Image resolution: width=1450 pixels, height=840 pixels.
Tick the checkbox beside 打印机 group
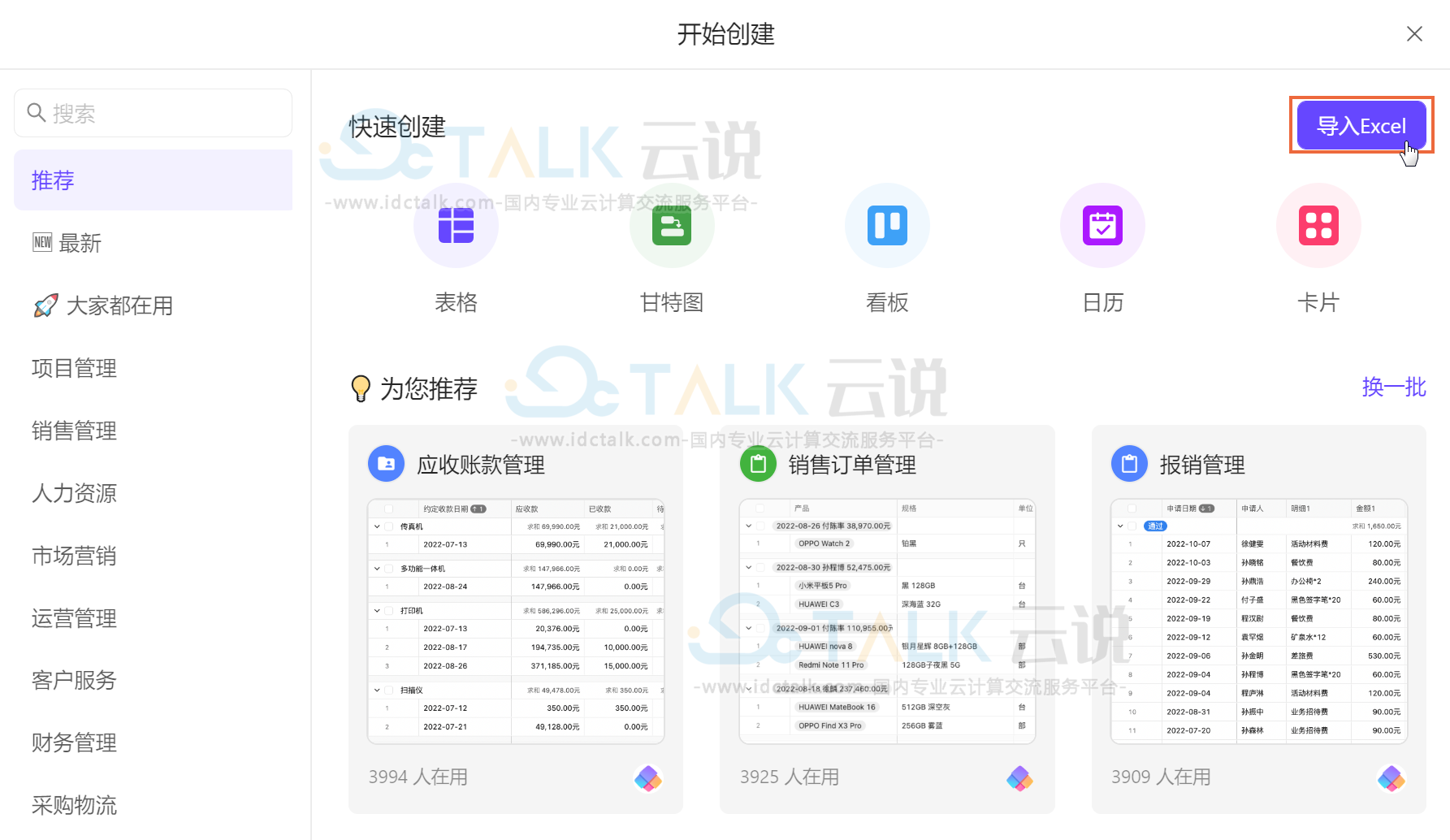(389, 610)
